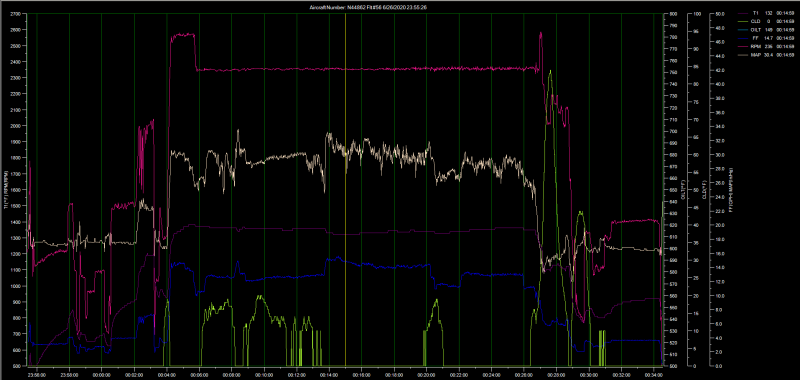Click the 20.0 label on FF/MAP axis
The image size is (800, 380).
[x=720, y=225]
